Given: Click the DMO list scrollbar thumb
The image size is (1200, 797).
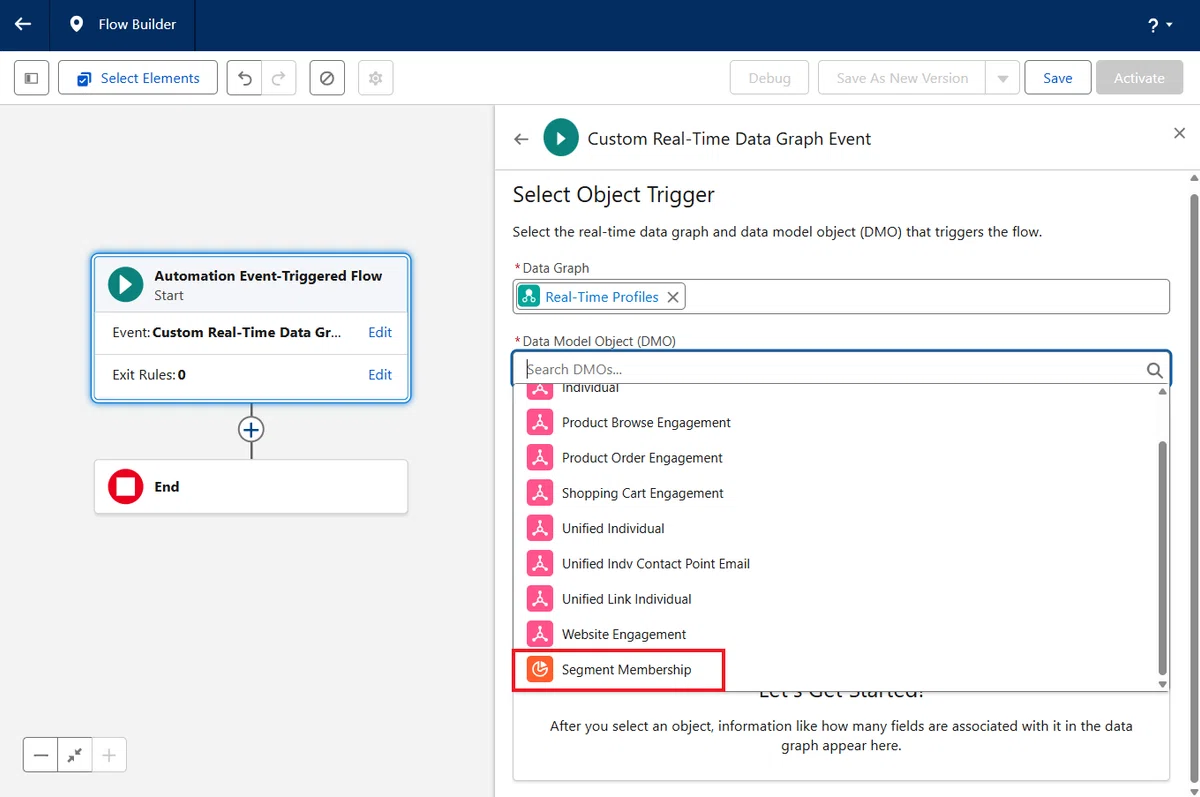Looking at the screenshot, I should (x=1162, y=557).
